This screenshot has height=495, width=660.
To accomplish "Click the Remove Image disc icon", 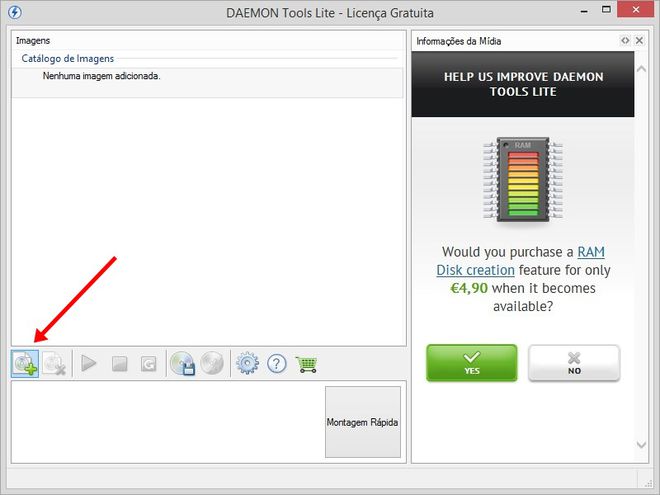I will 55,363.
